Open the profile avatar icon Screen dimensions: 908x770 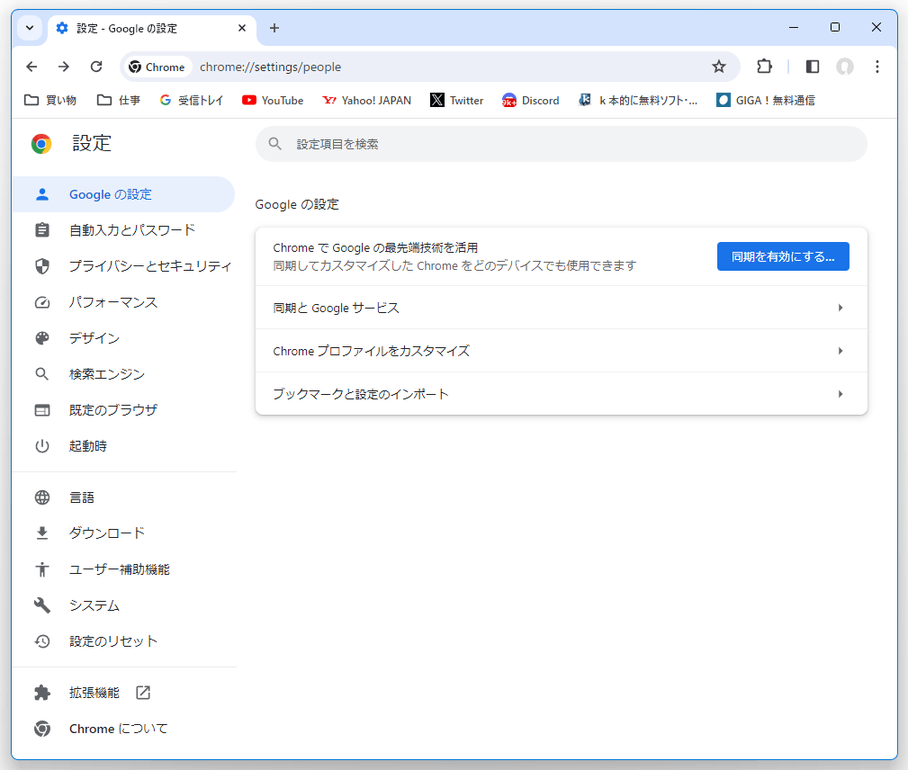pos(845,67)
